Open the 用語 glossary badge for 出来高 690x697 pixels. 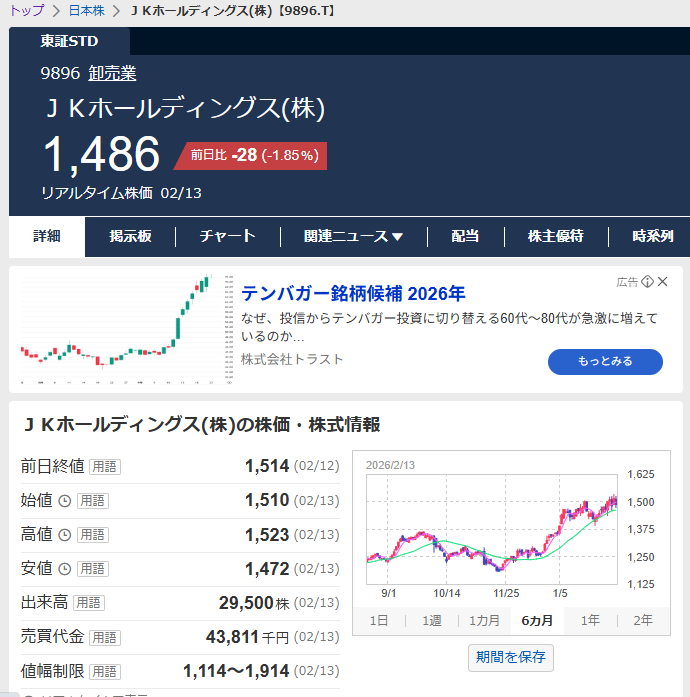tap(88, 603)
